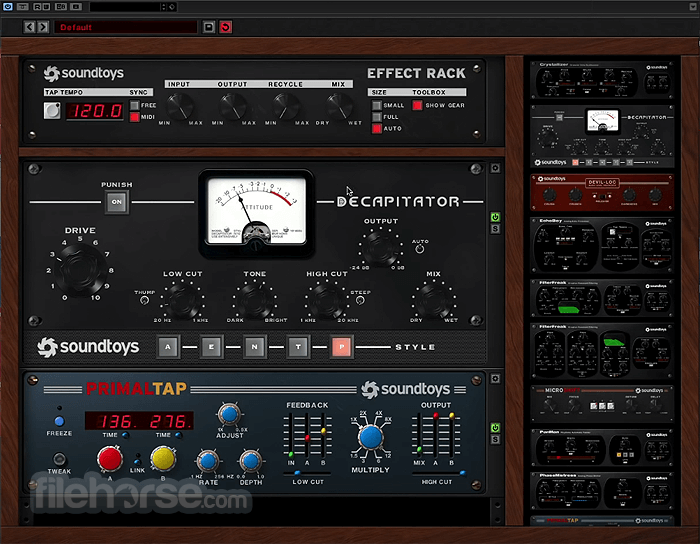Click the PrimalTap Rate knob
The width and height of the screenshot is (700, 544).
tap(208, 461)
